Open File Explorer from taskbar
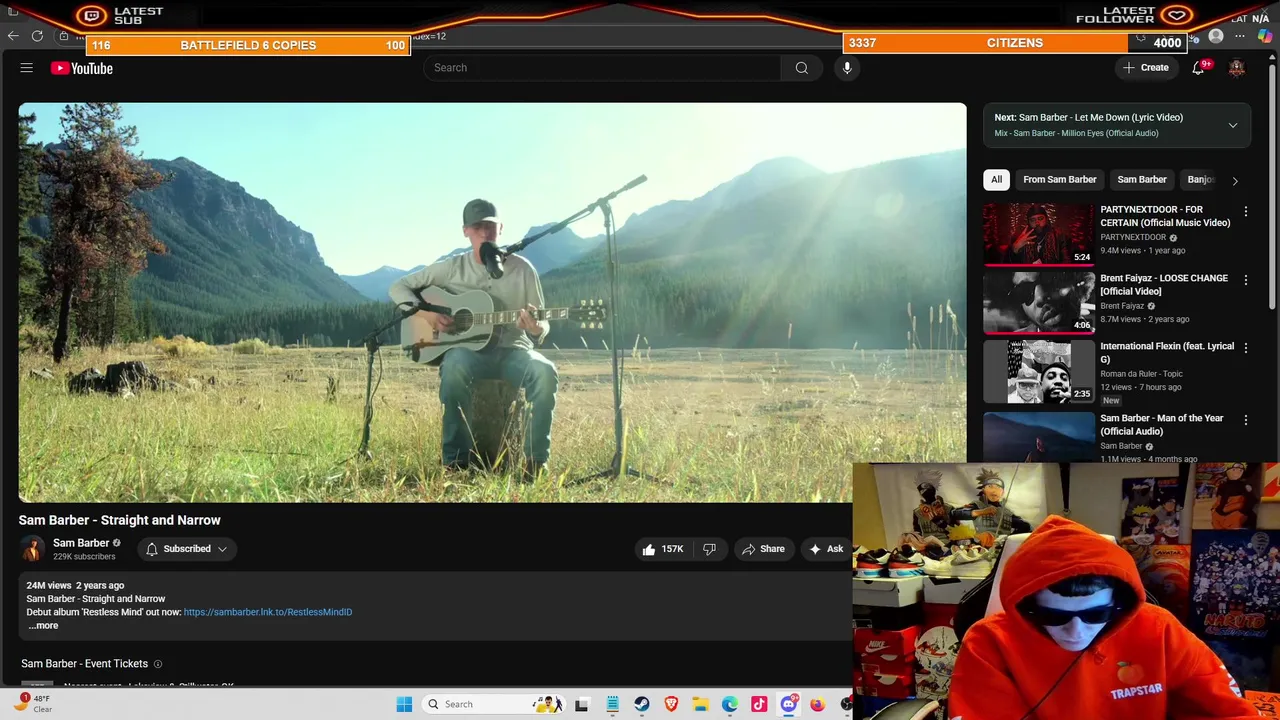1280x720 pixels. tap(700, 704)
